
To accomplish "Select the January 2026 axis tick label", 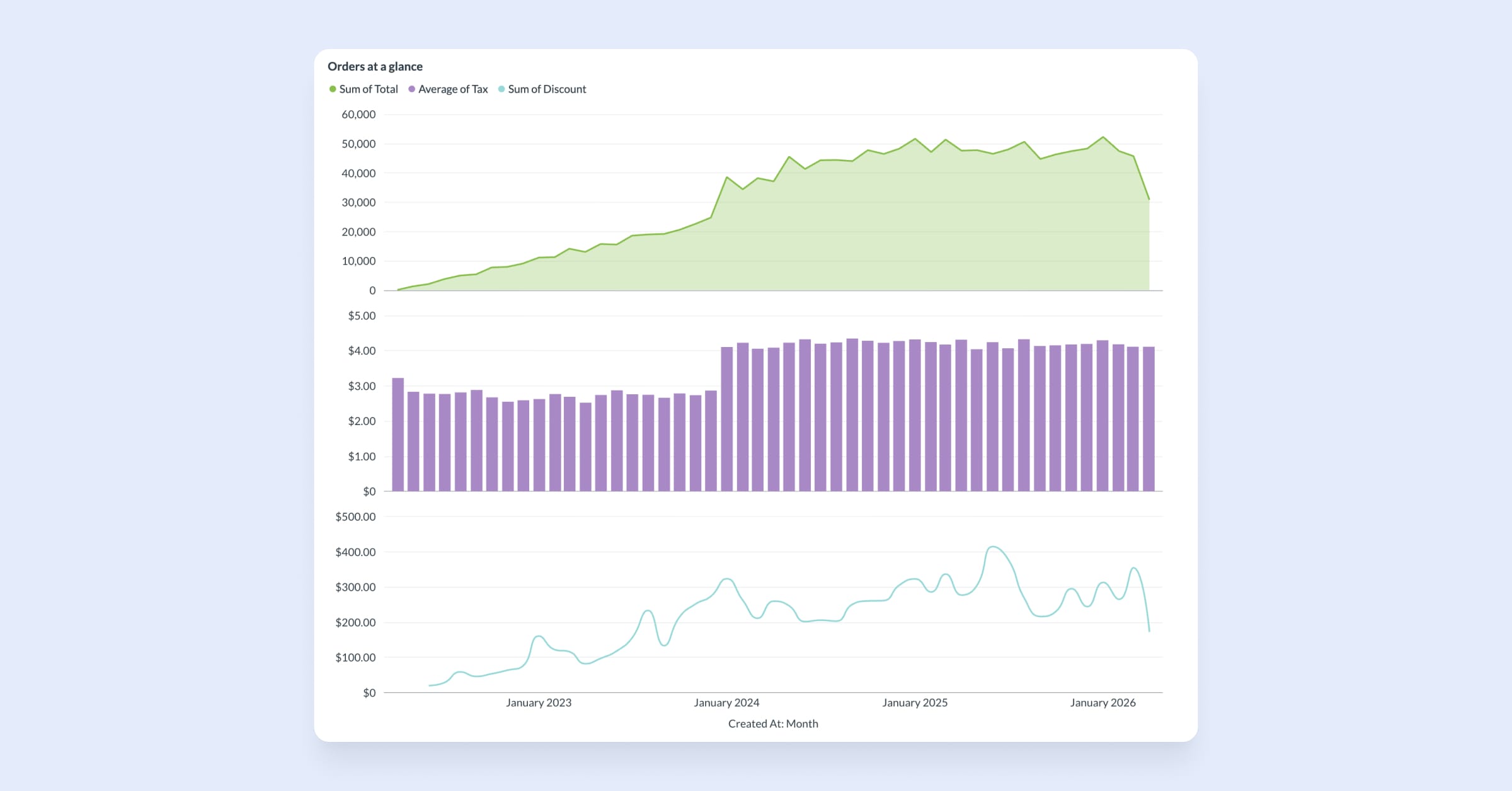I will pyautogui.click(x=1102, y=703).
